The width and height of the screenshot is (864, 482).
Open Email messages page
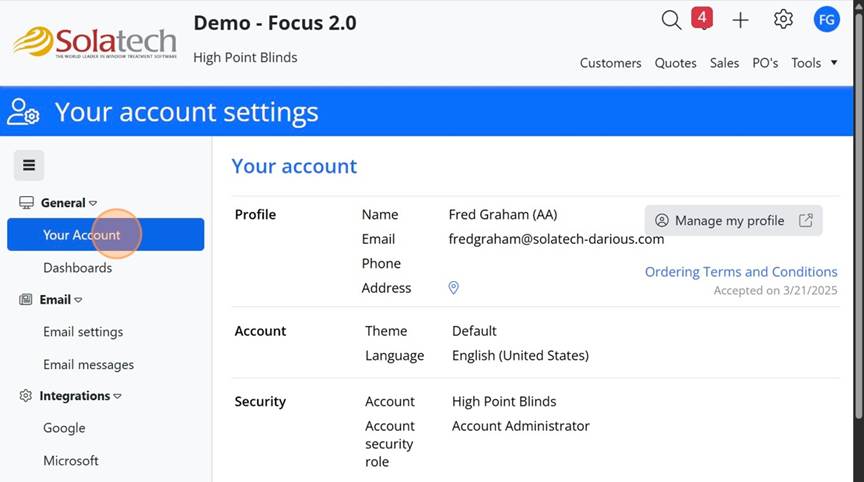(x=89, y=365)
